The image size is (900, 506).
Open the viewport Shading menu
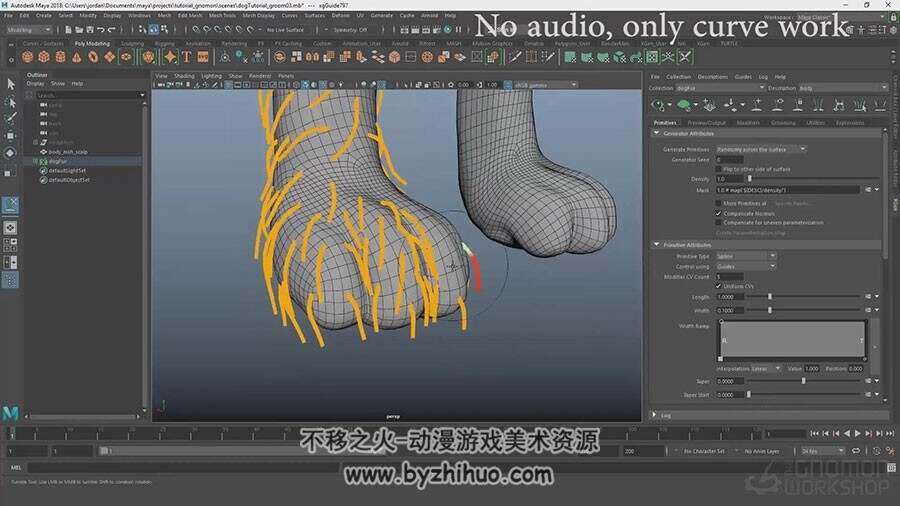184,76
